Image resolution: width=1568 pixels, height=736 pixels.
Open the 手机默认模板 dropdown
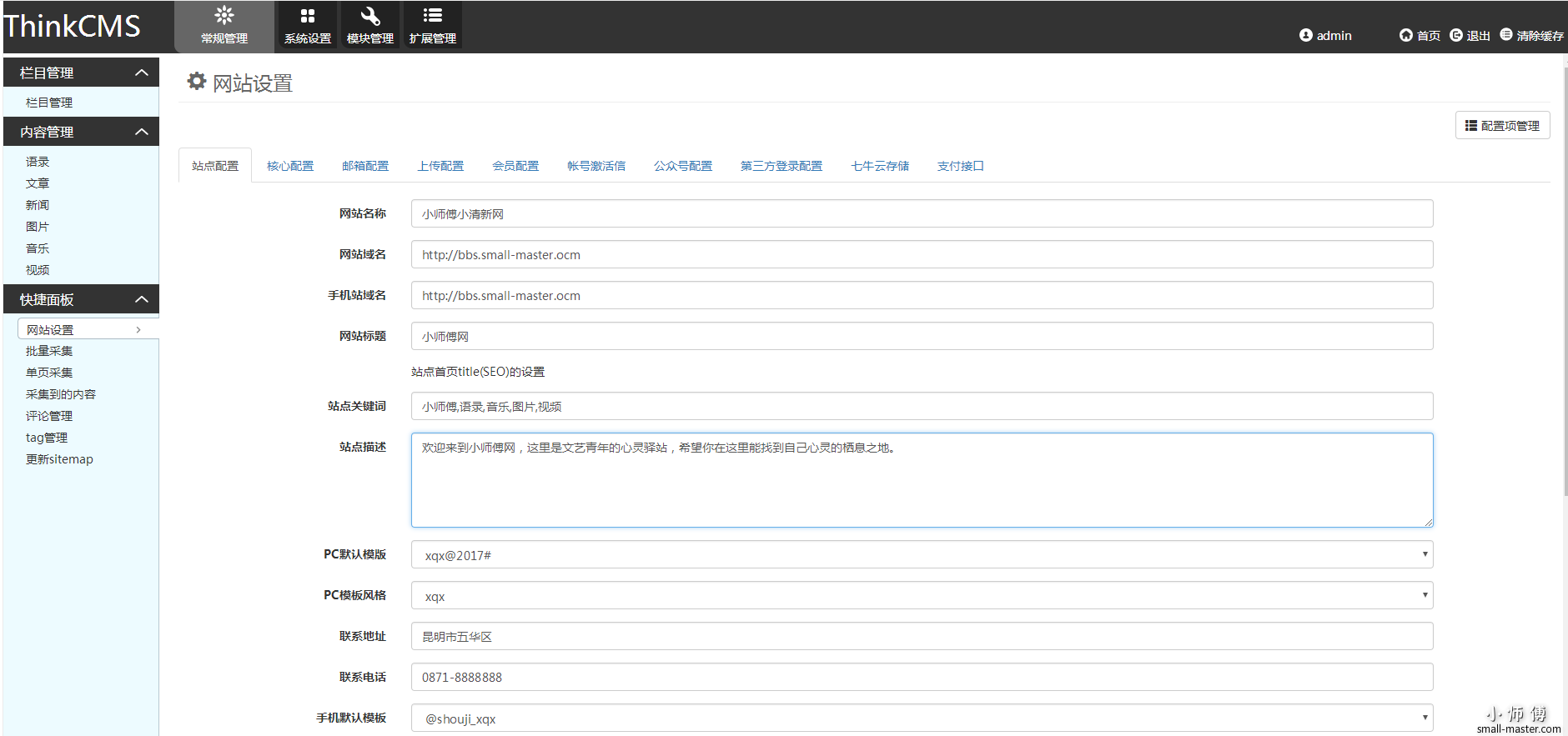point(922,718)
